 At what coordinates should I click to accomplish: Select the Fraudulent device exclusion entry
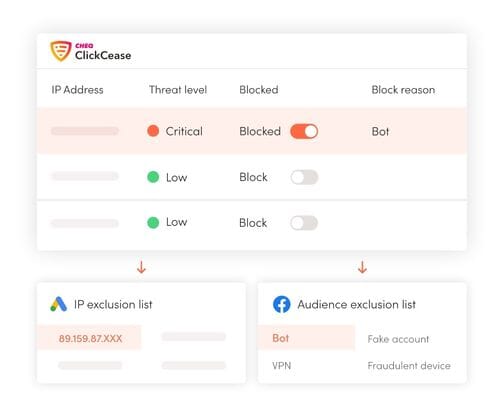pos(409,366)
